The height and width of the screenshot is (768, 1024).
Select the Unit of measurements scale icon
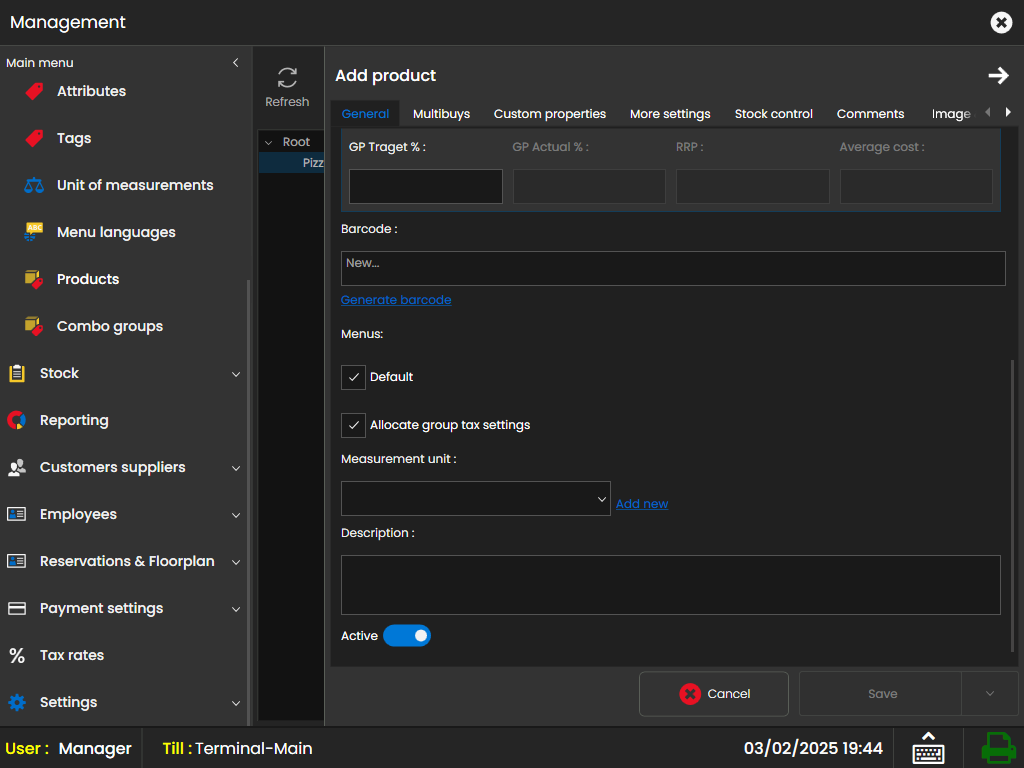pyautogui.click(x=35, y=185)
